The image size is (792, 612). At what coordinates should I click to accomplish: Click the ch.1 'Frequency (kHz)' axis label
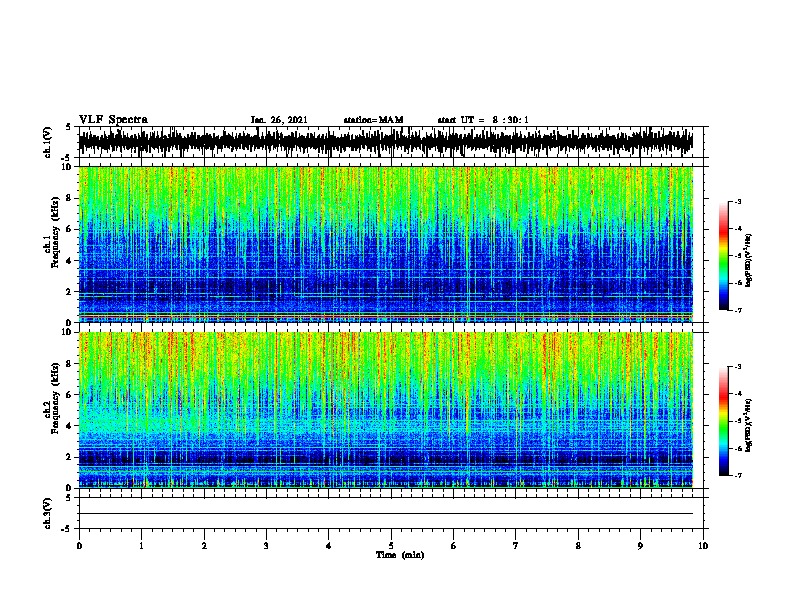[x=55, y=232]
